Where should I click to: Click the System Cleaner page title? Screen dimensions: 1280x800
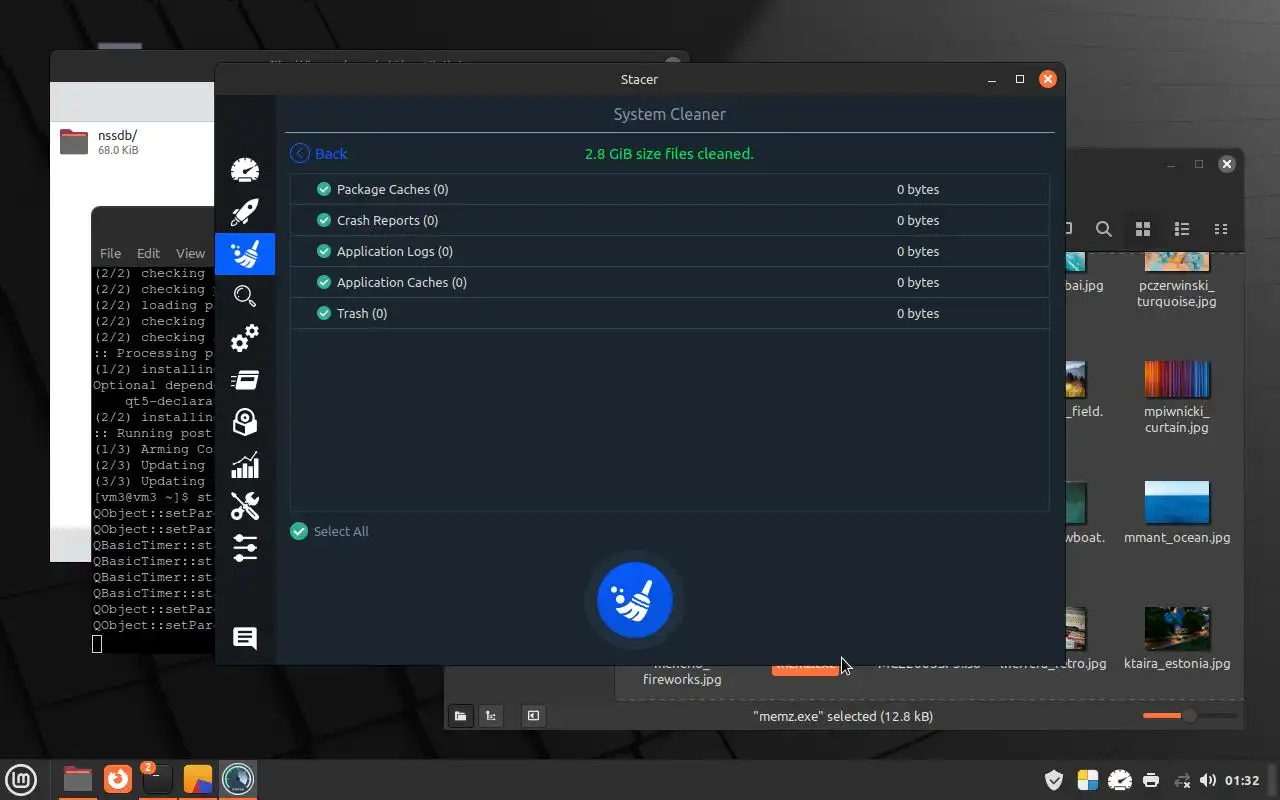[x=669, y=114]
